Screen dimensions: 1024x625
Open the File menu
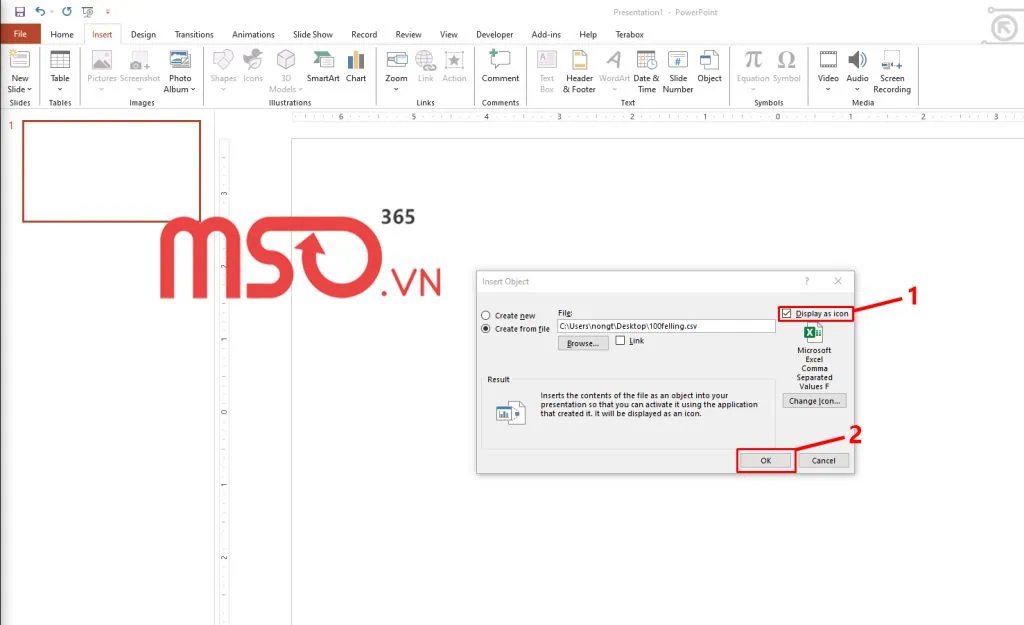(x=20, y=34)
